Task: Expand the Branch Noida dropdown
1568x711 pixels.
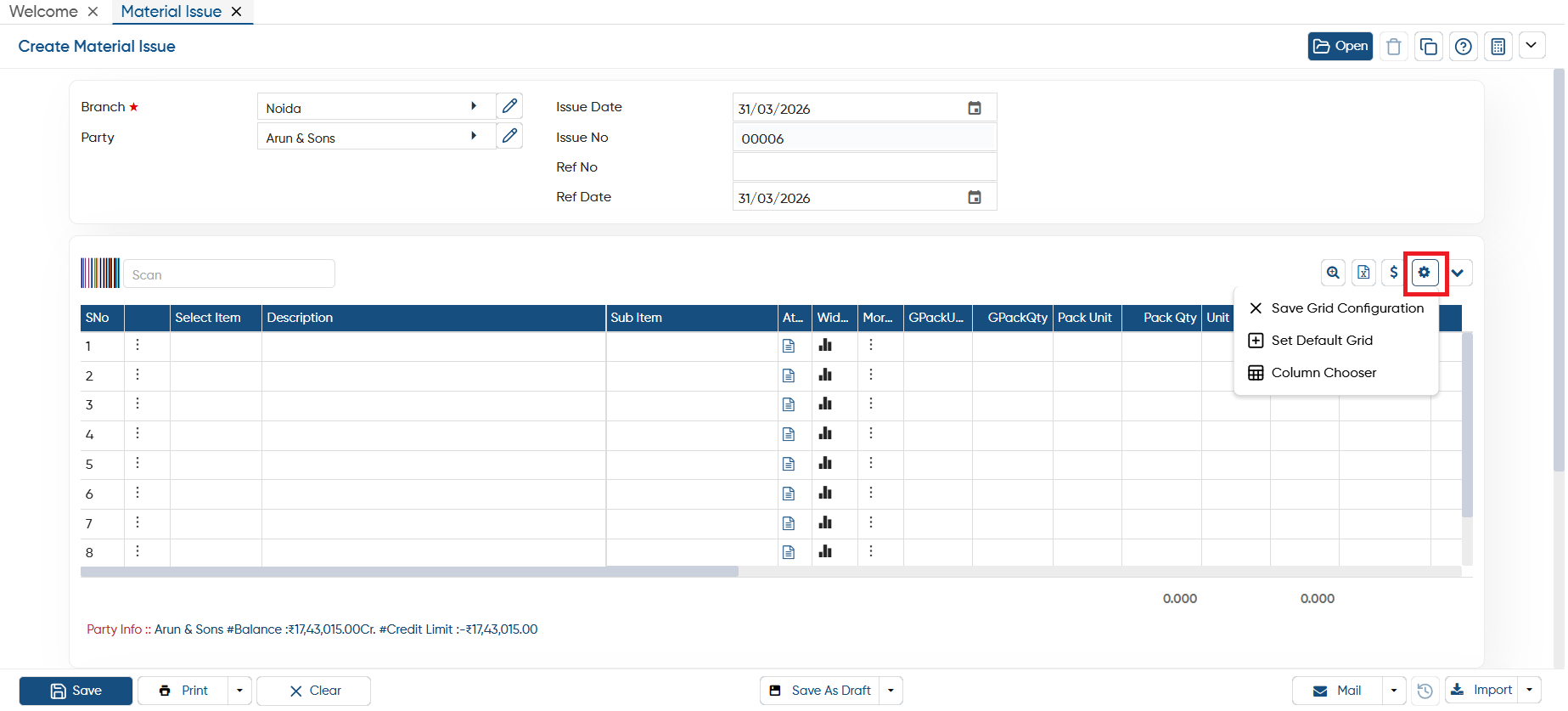Action: point(474,106)
